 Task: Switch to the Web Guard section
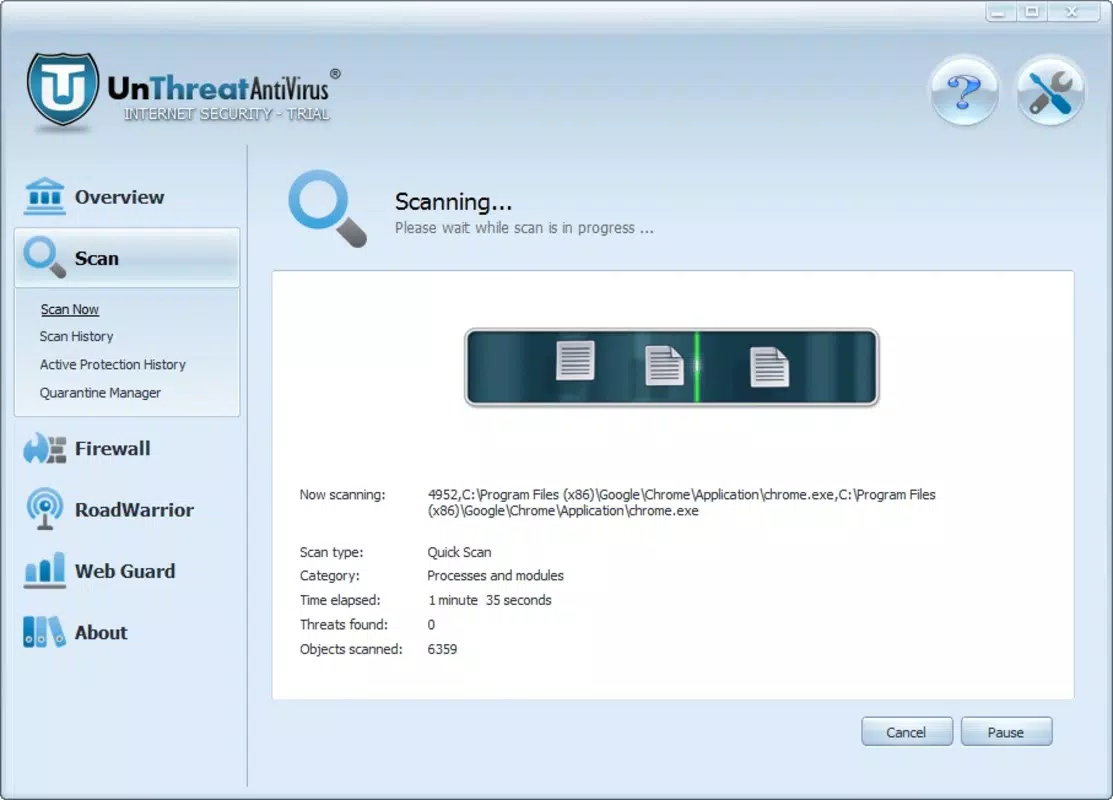point(125,571)
